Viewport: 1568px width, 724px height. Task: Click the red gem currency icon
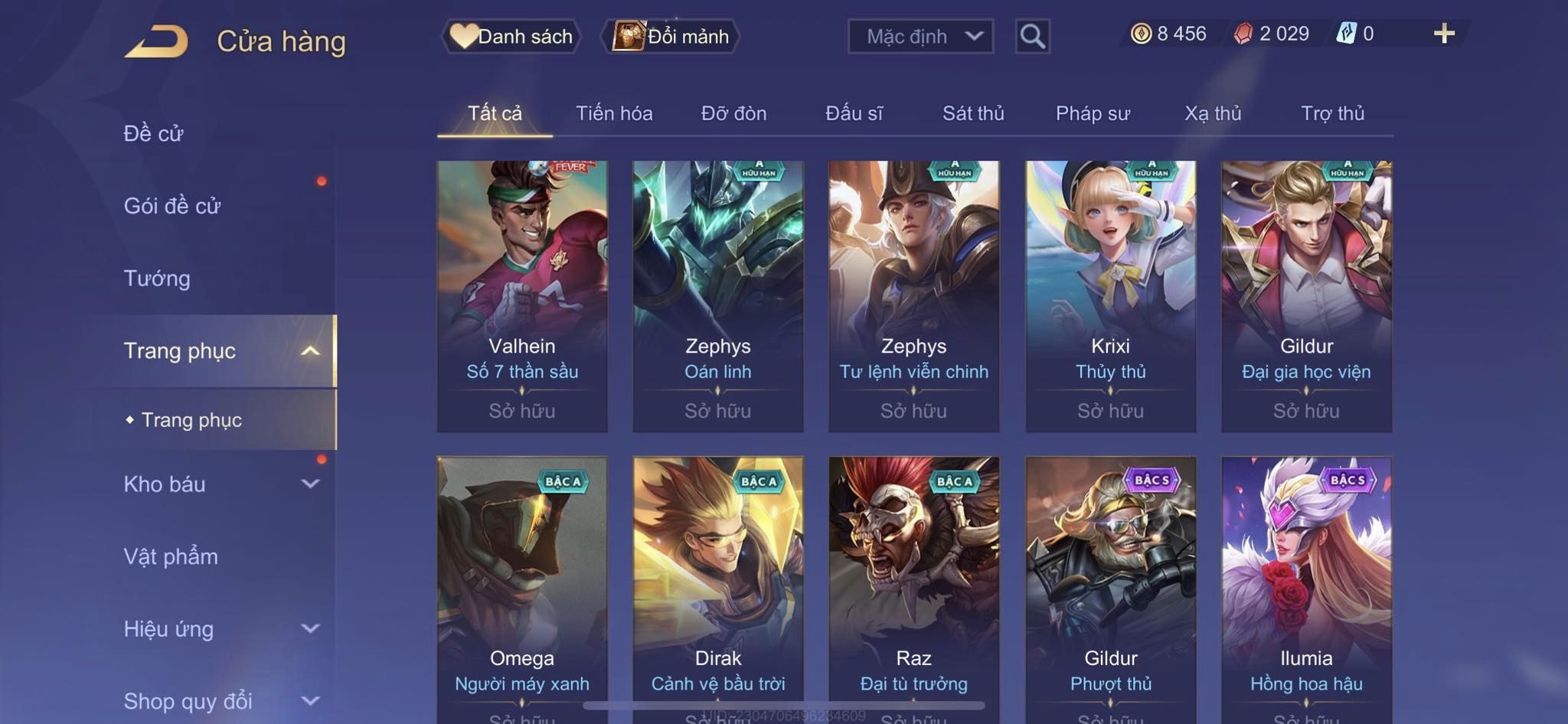click(x=1243, y=34)
